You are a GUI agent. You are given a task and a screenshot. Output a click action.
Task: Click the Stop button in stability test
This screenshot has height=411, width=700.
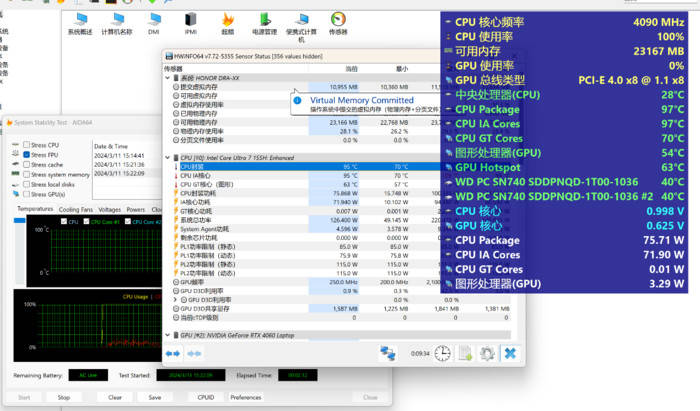click(64, 397)
